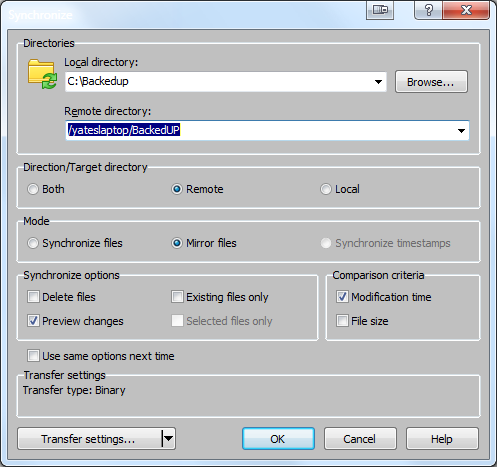This screenshot has width=497, height=467.
Task: Click the question mark help icon
Action: [429, 10]
